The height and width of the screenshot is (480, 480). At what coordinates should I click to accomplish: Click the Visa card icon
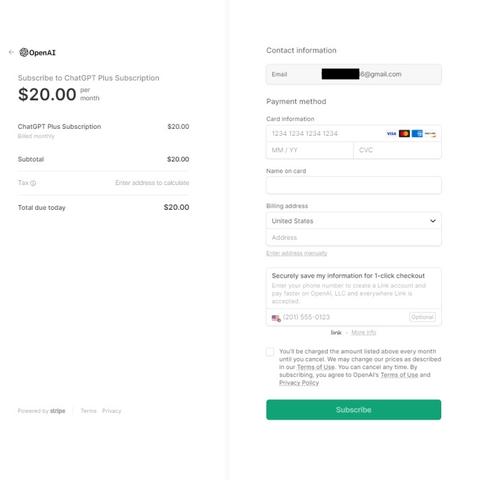391,134
